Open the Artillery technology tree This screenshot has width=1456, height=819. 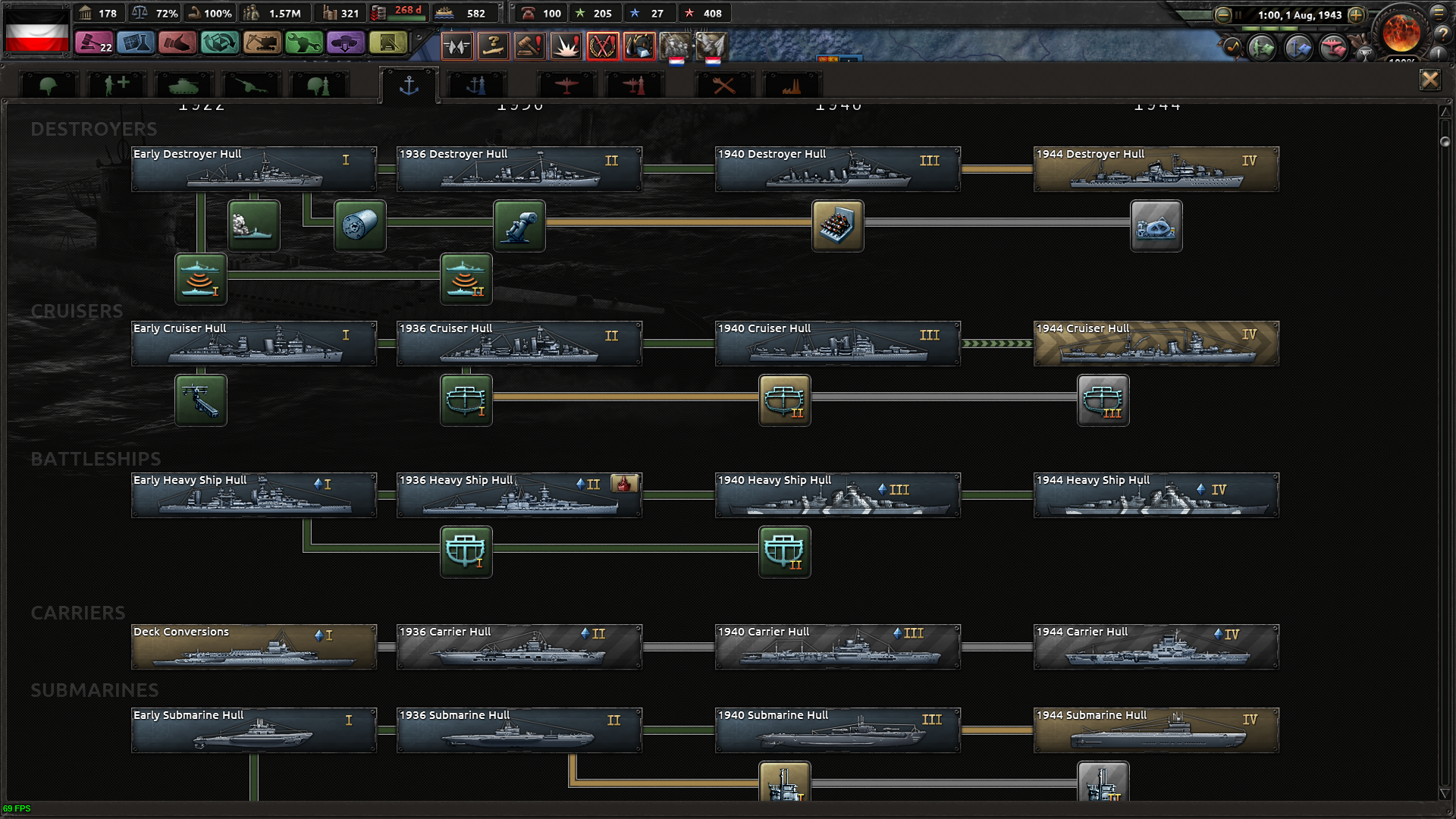tap(251, 85)
